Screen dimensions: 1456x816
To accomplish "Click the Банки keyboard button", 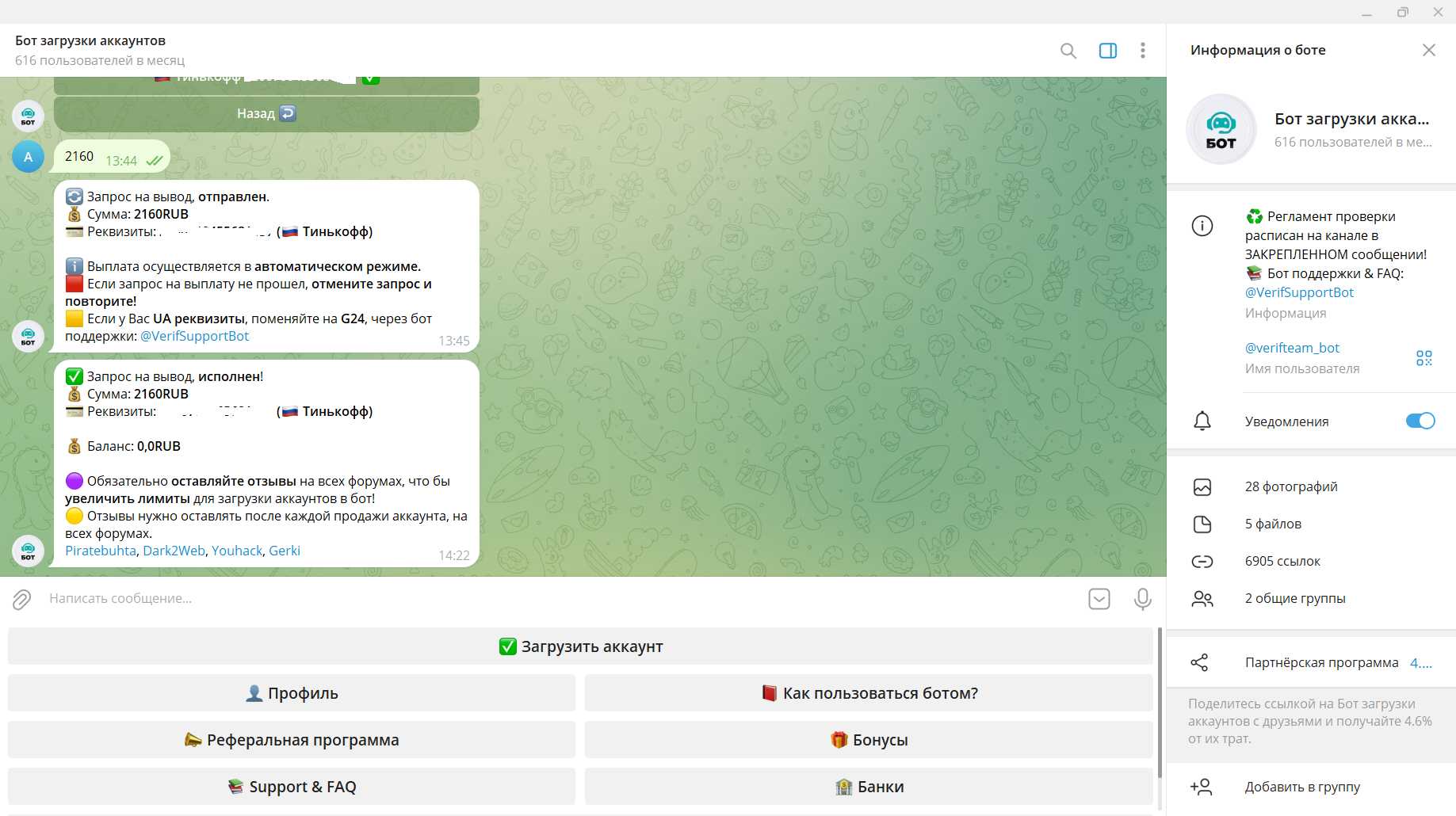I will 869,787.
